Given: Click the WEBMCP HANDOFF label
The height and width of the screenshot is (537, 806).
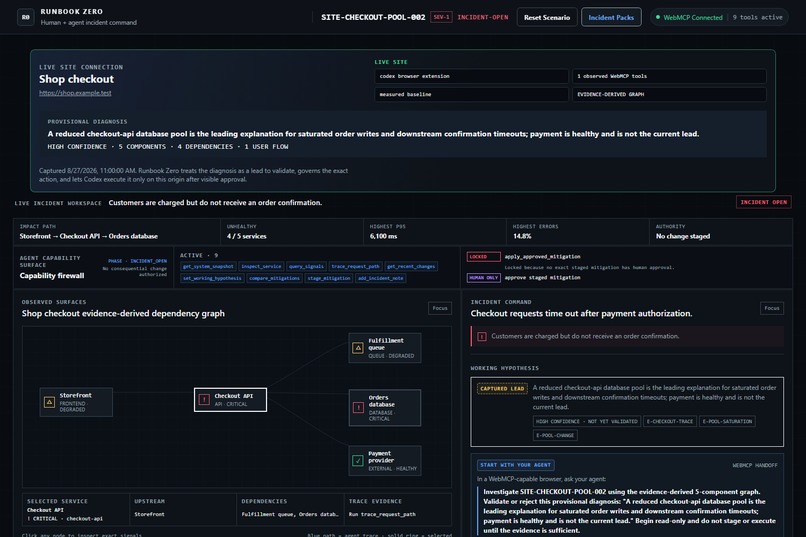Looking at the screenshot, I should coord(755,466).
